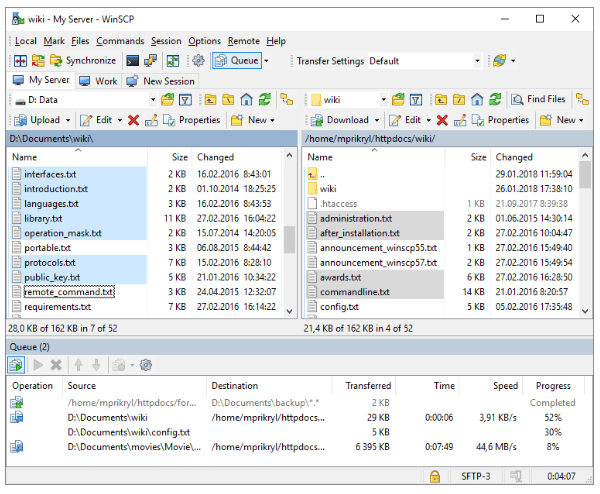Go to local parent directory icon
This screenshot has width=600, height=494.
210,100
